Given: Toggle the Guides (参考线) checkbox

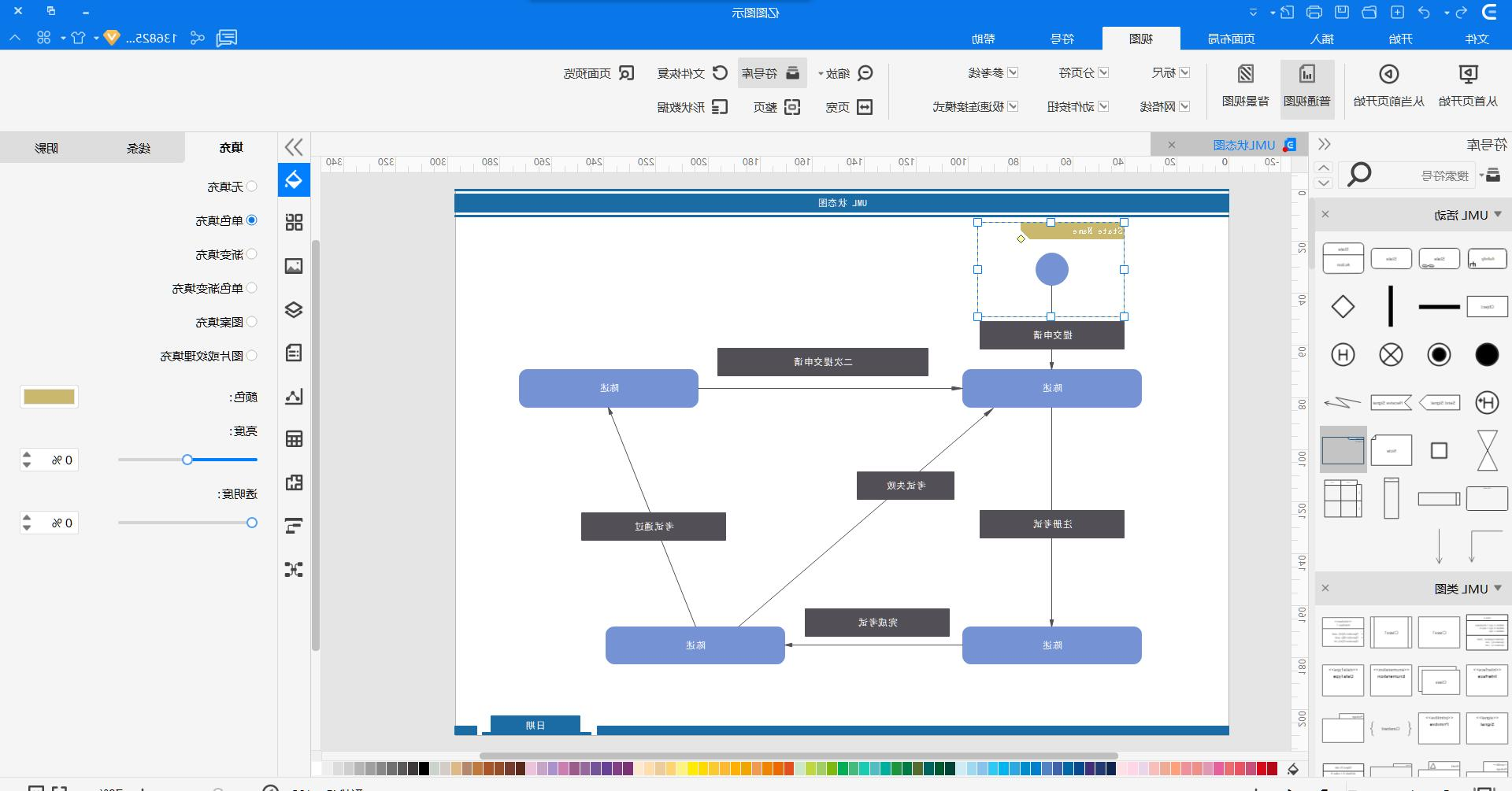Looking at the screenshot, I should click(x=1014, y=72).
